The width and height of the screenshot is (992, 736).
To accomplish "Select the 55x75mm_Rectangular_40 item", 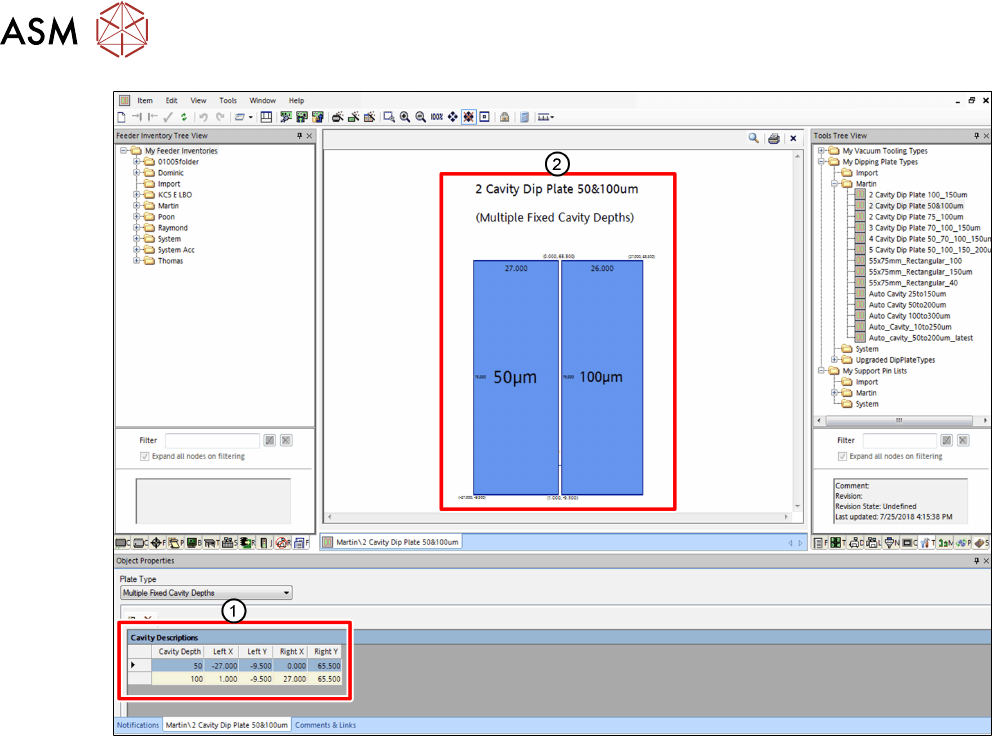I will [913, 283].
